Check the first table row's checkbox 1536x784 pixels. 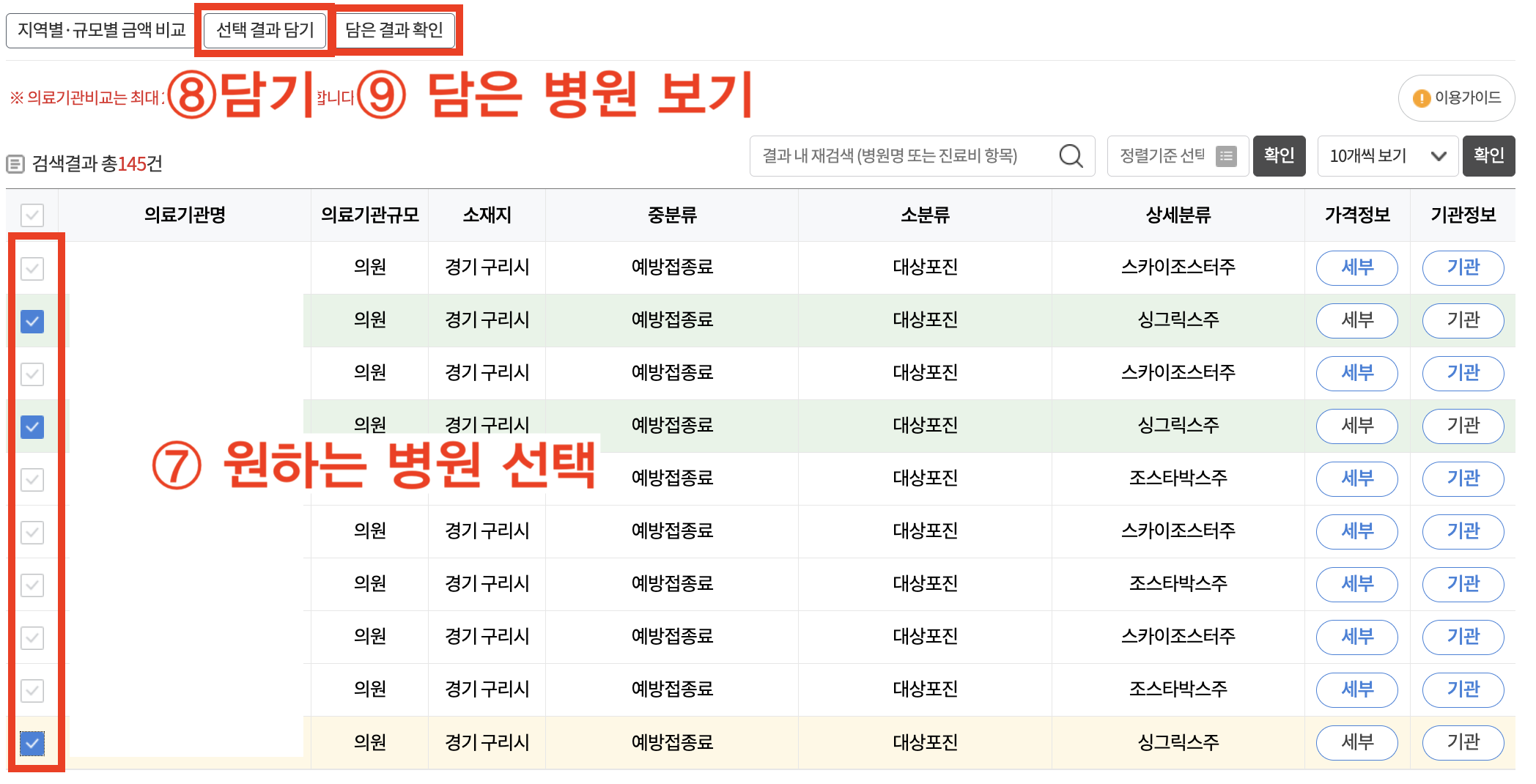32,268
